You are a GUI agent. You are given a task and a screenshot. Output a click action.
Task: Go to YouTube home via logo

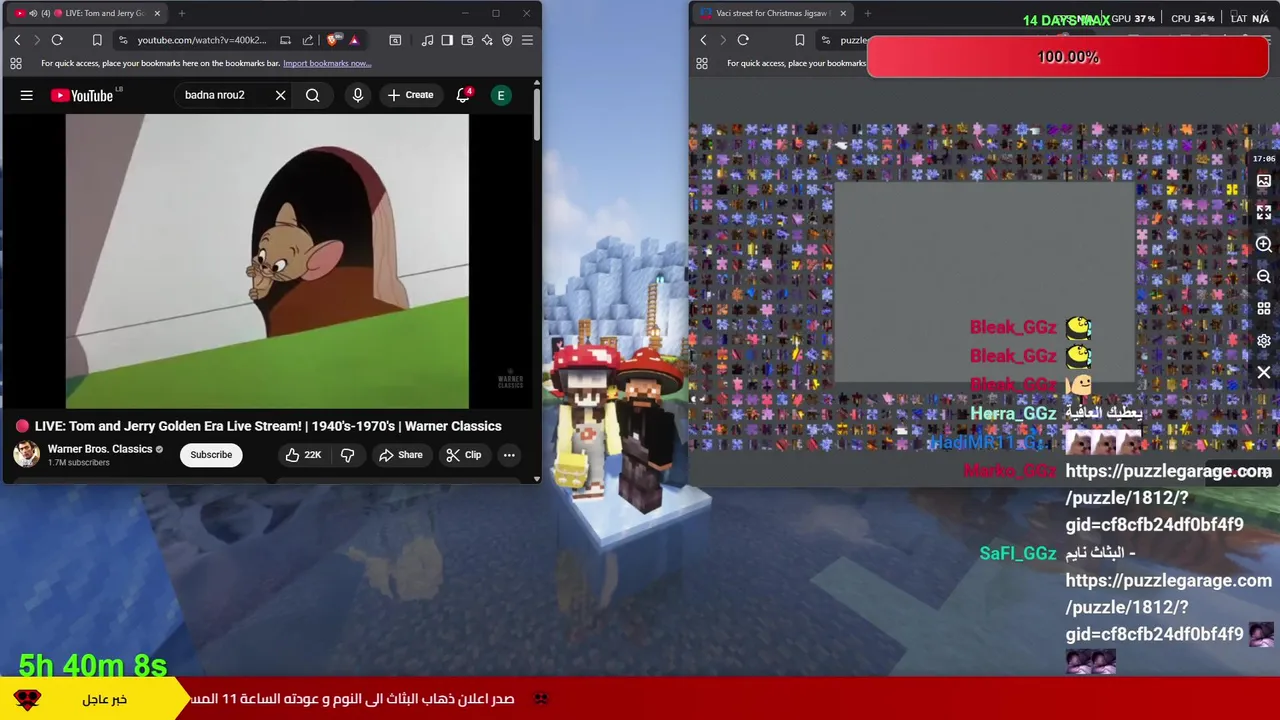[82, 95]
